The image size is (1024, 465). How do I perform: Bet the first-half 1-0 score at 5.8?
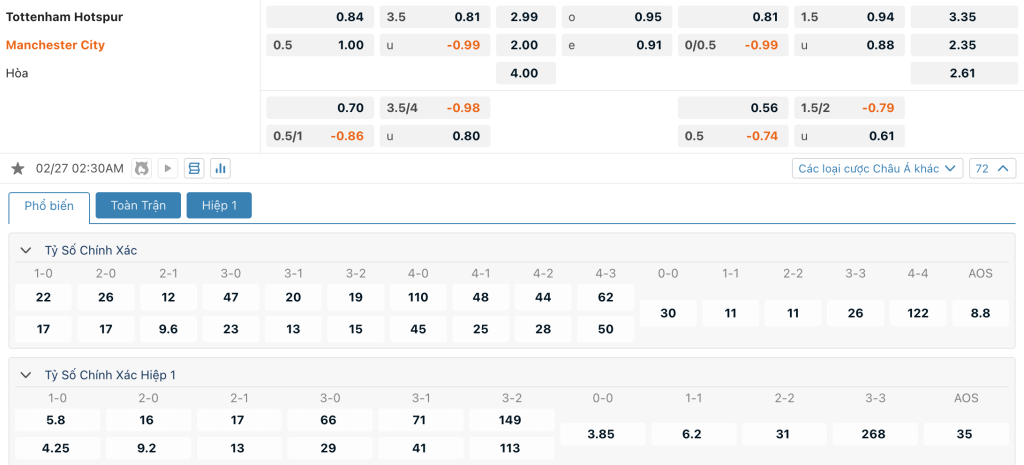pos(57,420)
